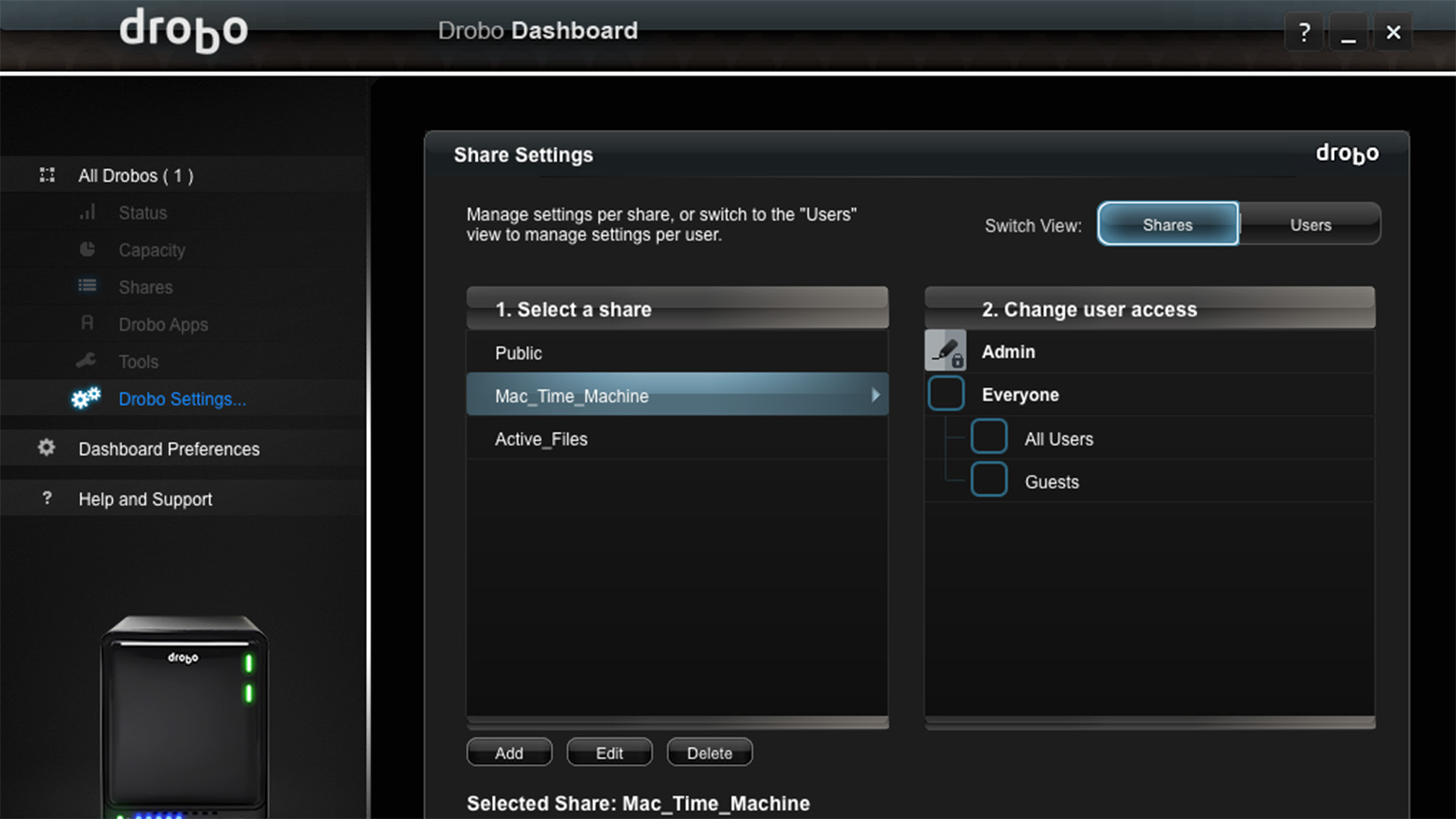Viewport: 1456px width, 819px height.
Task: Click the arrow on Mac_Time_Machine row
Action: point(876,395)
